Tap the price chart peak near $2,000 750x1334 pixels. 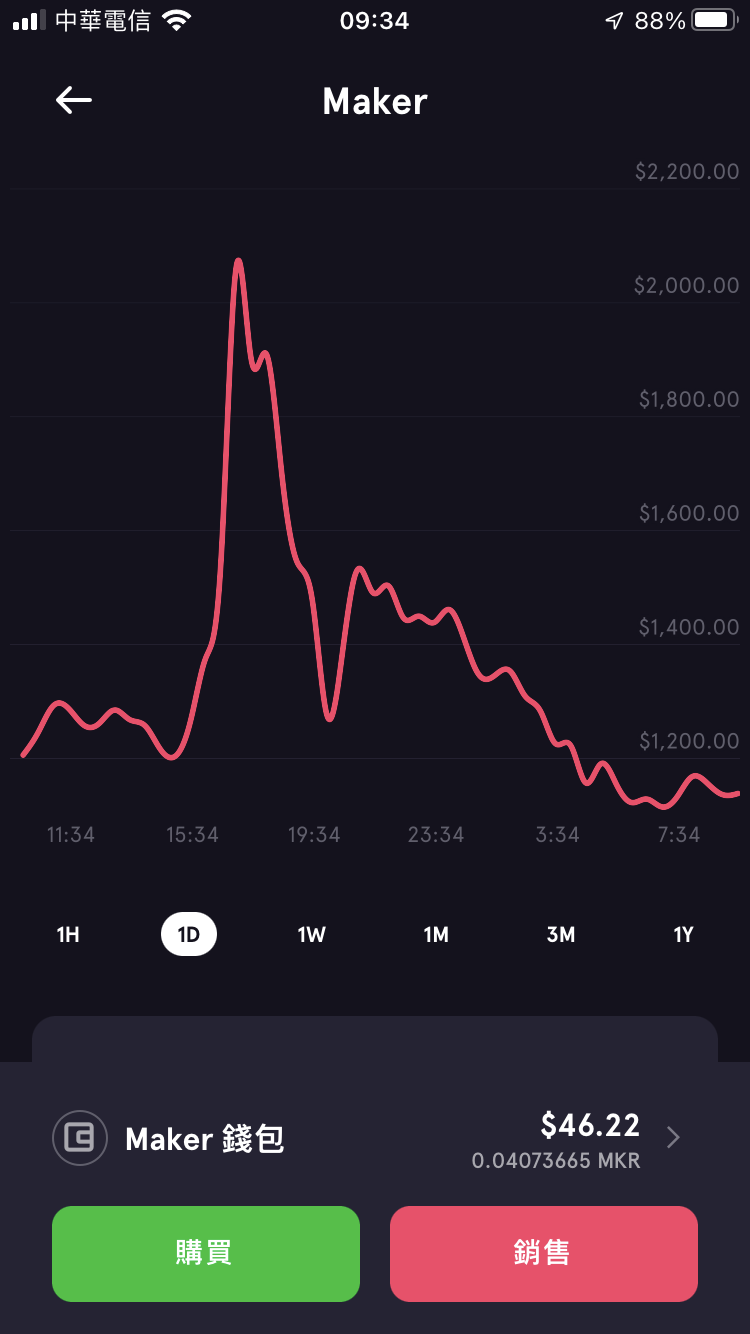click(238, 262)
